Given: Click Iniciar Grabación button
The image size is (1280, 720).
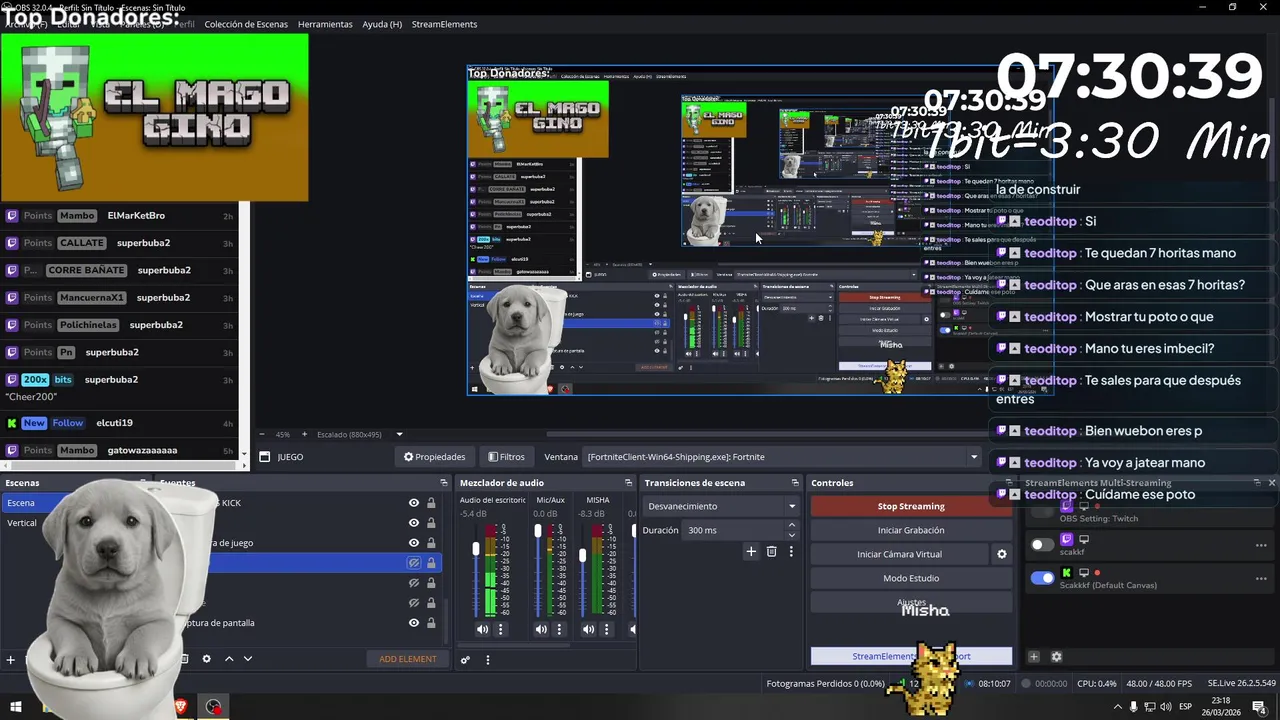Looking at the screenshot, I should [911, 530].
